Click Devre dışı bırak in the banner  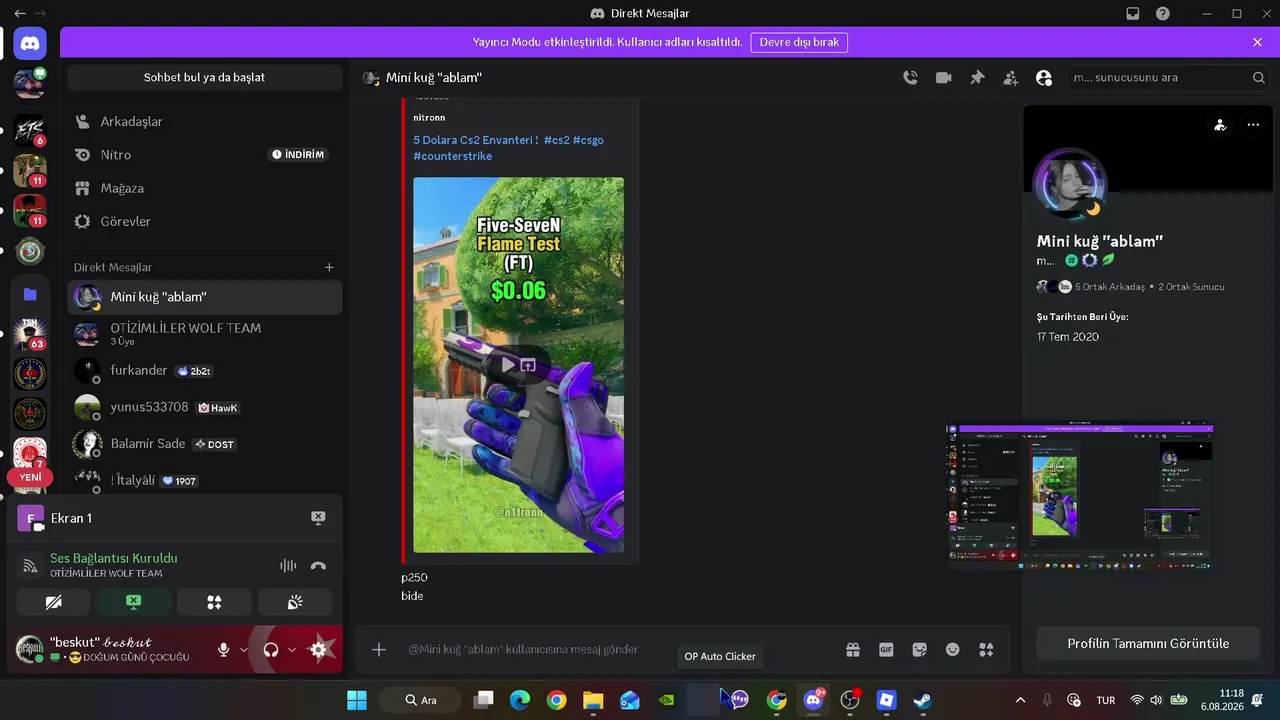coord(798,42)
